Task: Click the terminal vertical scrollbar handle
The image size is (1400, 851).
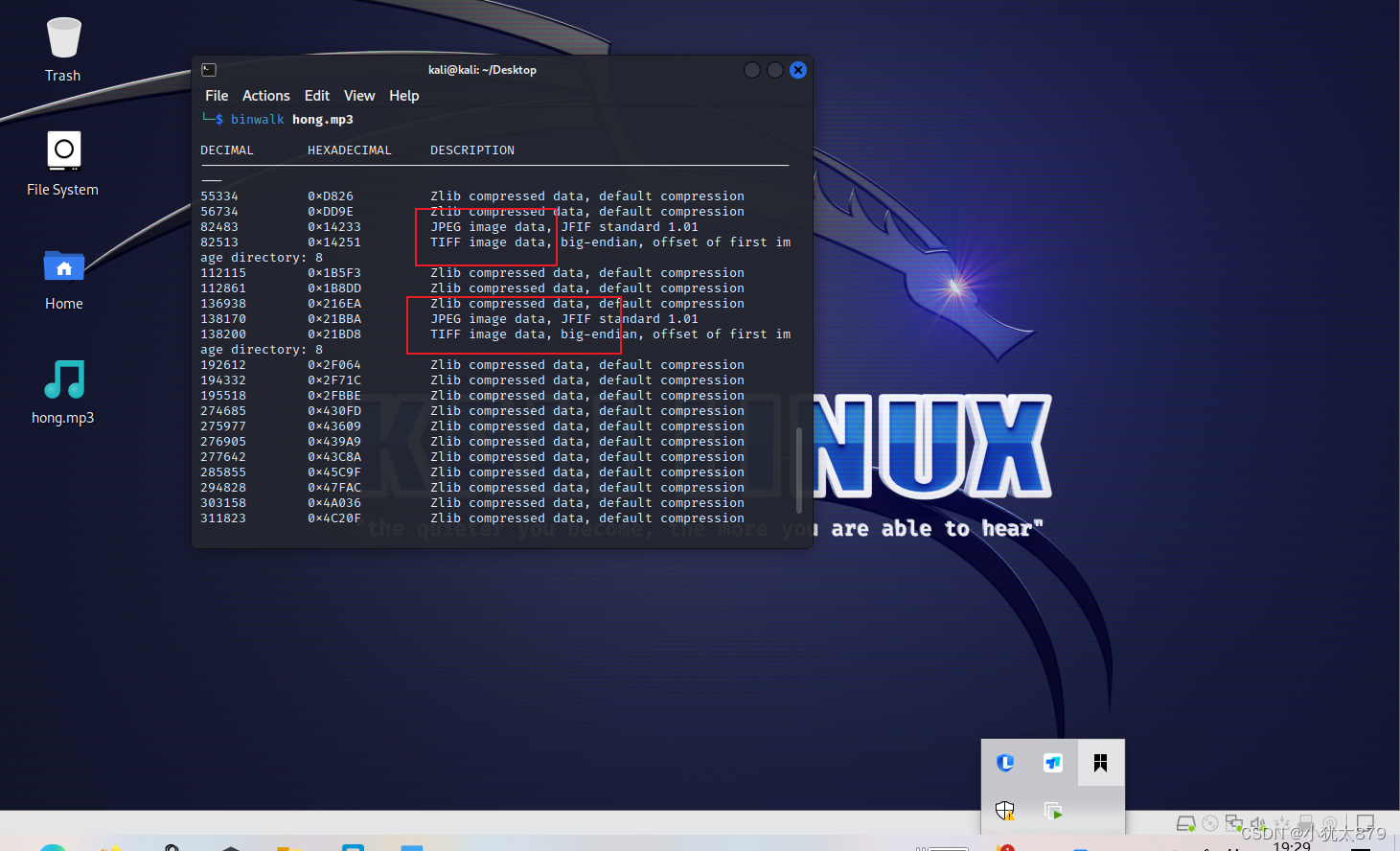Action: pos(799,470)
